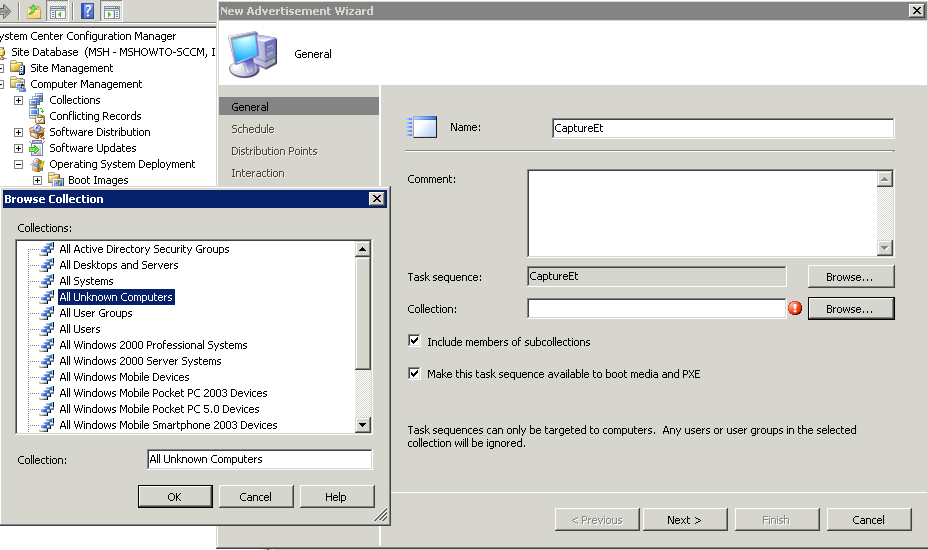The height and width of the screenshot is (550, 928).
Task: Click Comment box scroll down arrow
Action: [x=885, y=247]
